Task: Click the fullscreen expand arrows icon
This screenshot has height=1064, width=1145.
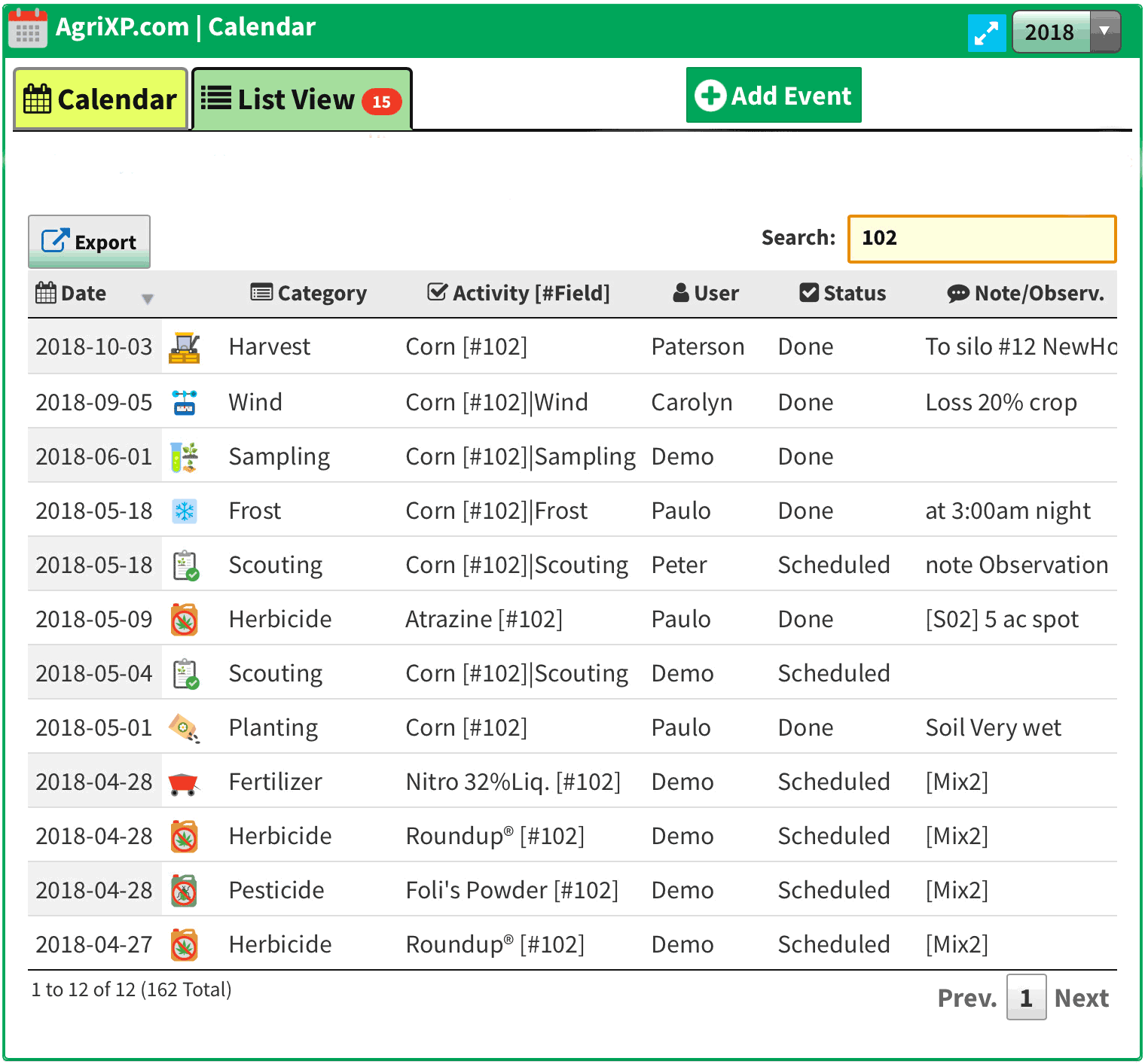Action: 986,33
